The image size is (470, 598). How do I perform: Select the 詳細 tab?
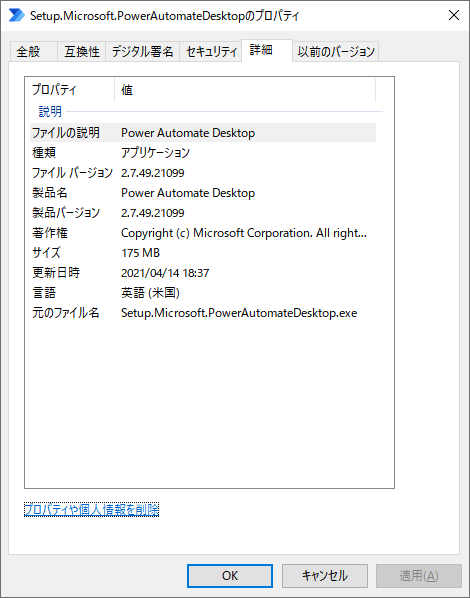[x=267, y=50]
